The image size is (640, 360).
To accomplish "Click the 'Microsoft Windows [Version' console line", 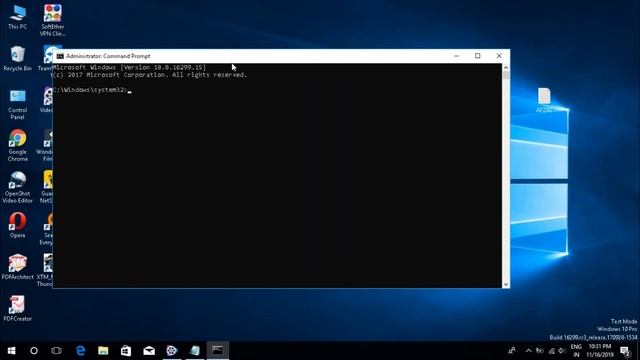I will [x=129, y=67].
